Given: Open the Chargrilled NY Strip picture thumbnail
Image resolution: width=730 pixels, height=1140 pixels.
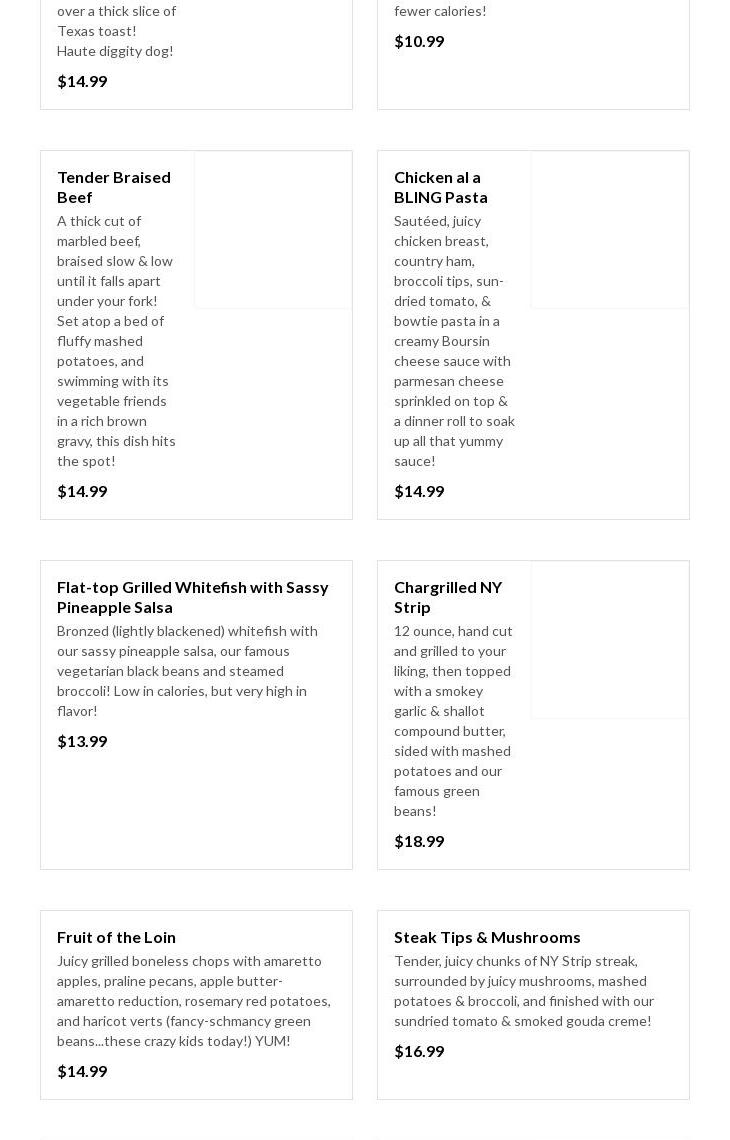Looking at the screenshot, I should coord(610,640).
